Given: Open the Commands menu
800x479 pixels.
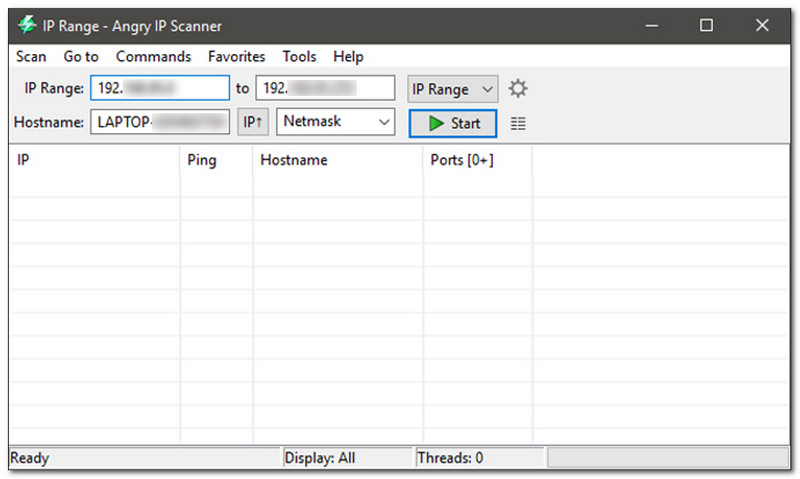Looking at the screenshot, I should coord(153,56).
